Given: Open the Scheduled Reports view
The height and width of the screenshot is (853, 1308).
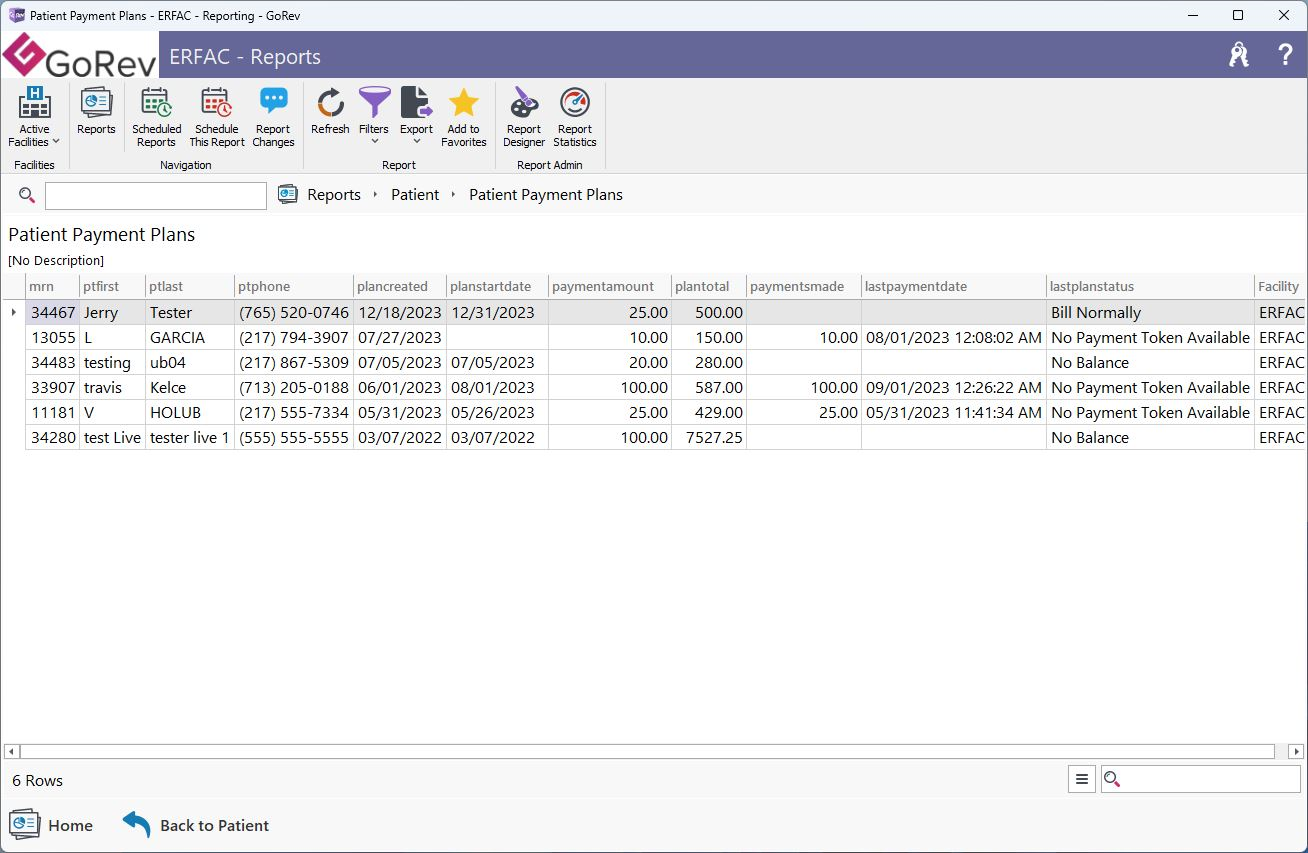Looking at the screenshot, I should [156, 117].
